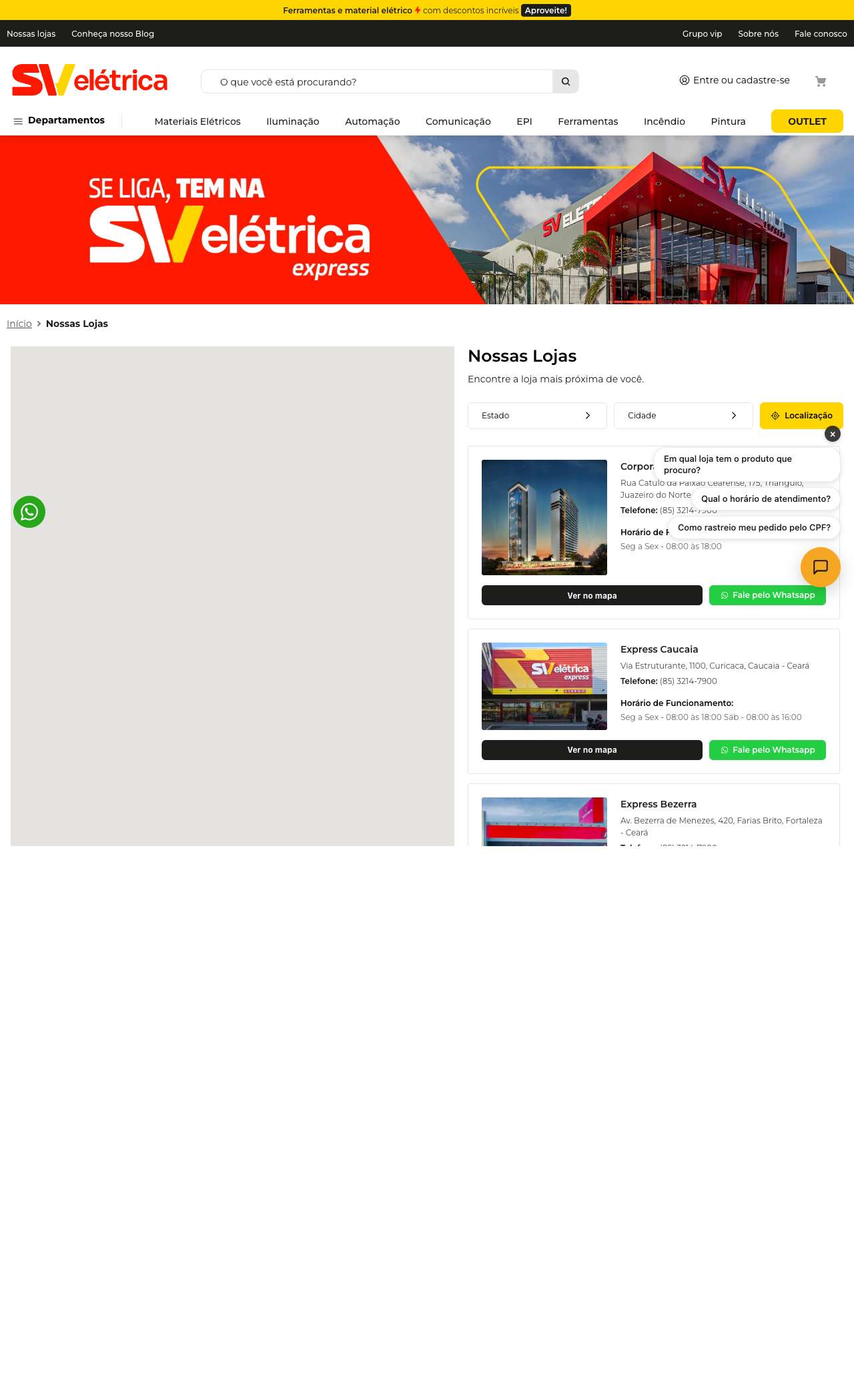Click 'Via Estruturante, 1100' address text
Screen dimensions: 854x1400
[715, 666]
